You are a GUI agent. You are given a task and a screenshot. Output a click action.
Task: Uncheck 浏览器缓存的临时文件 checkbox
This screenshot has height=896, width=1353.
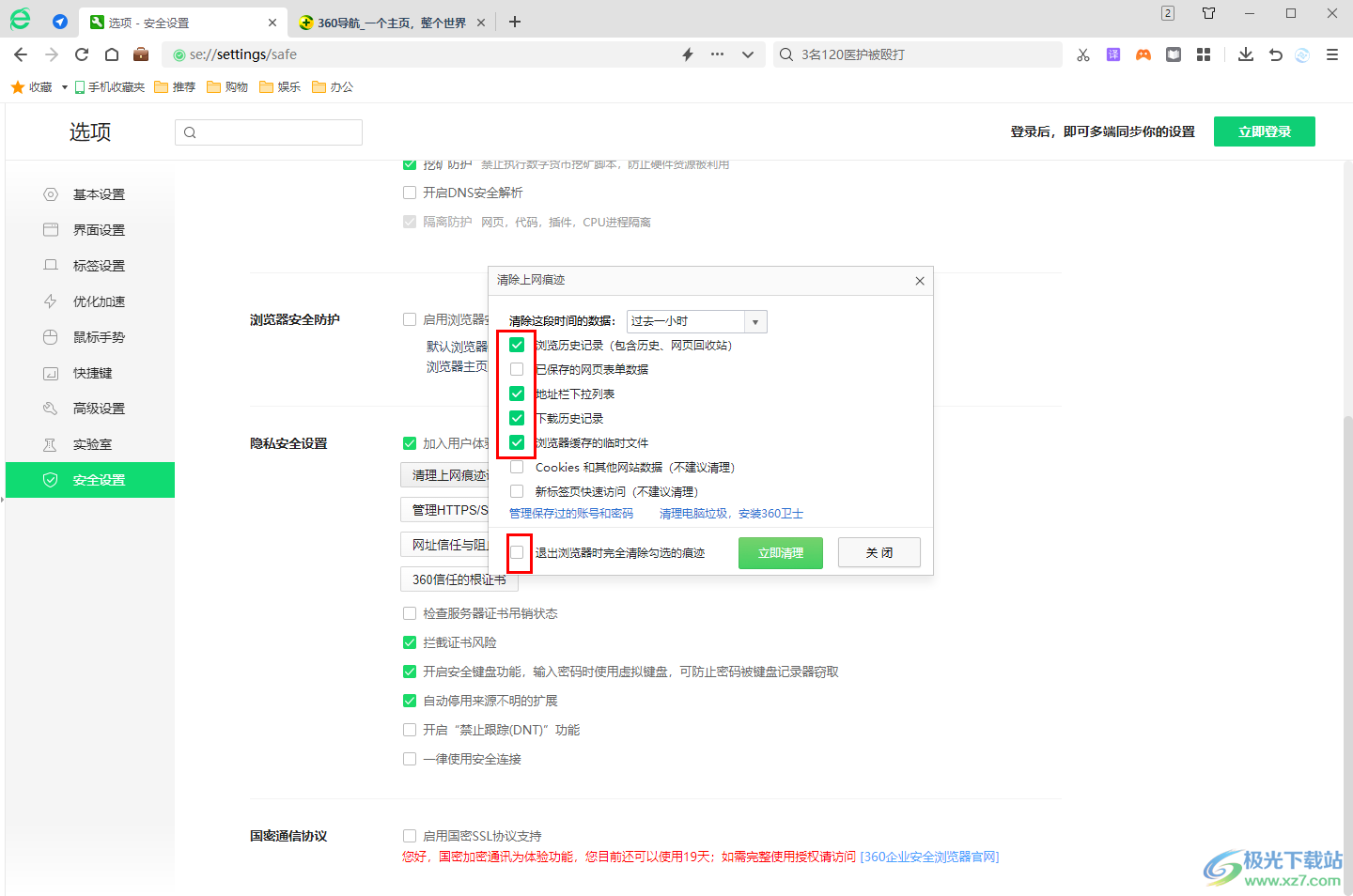[517, 442]
